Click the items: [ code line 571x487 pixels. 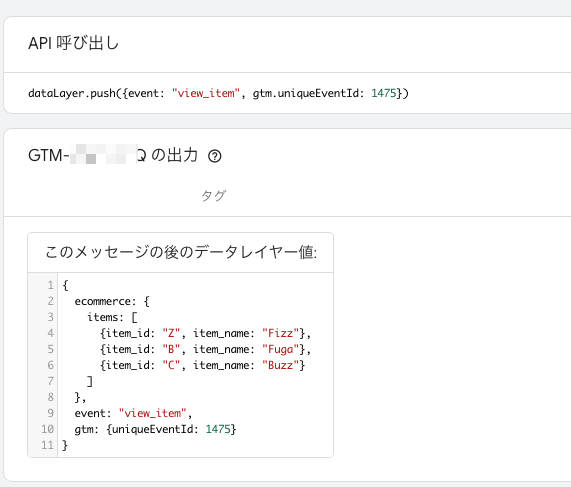pyautogui.click(x=112, y=317)
